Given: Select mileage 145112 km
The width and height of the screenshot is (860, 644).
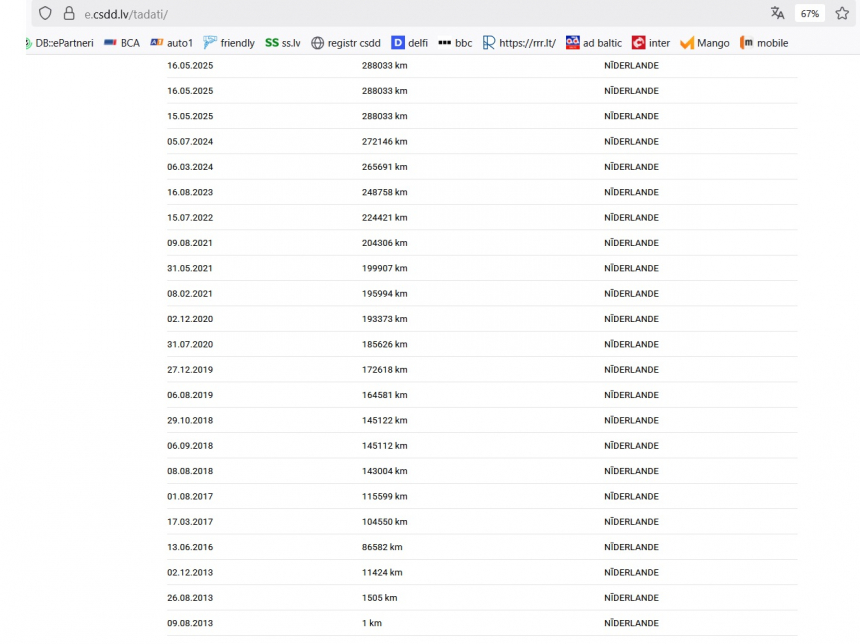Looking at the screenshot, I should pos(384,446).
